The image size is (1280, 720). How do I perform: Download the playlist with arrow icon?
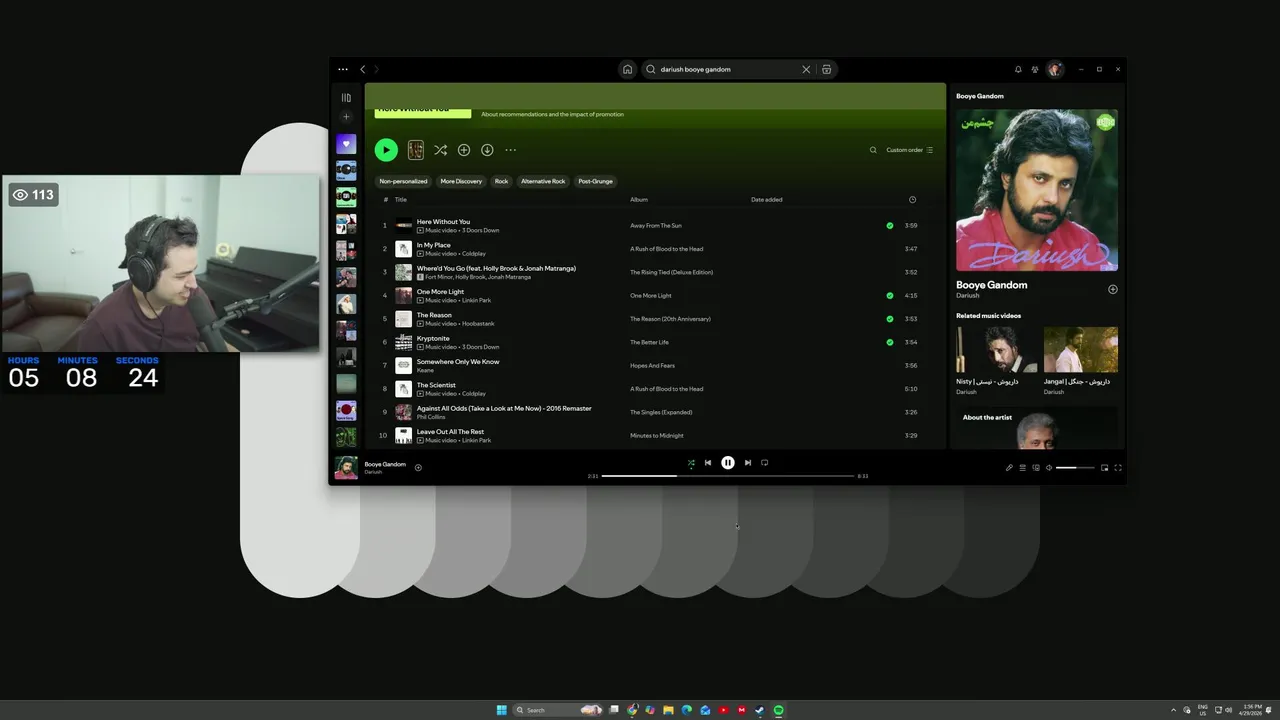pos(487,150)
